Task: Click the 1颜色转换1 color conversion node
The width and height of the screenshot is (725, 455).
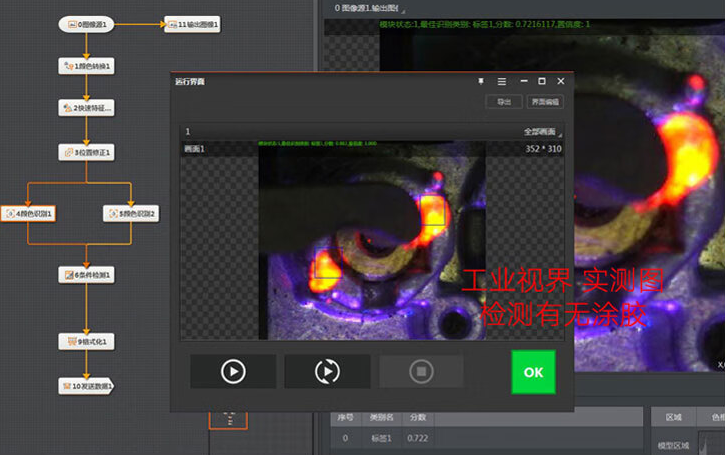Action: click(x=87, y=66)
